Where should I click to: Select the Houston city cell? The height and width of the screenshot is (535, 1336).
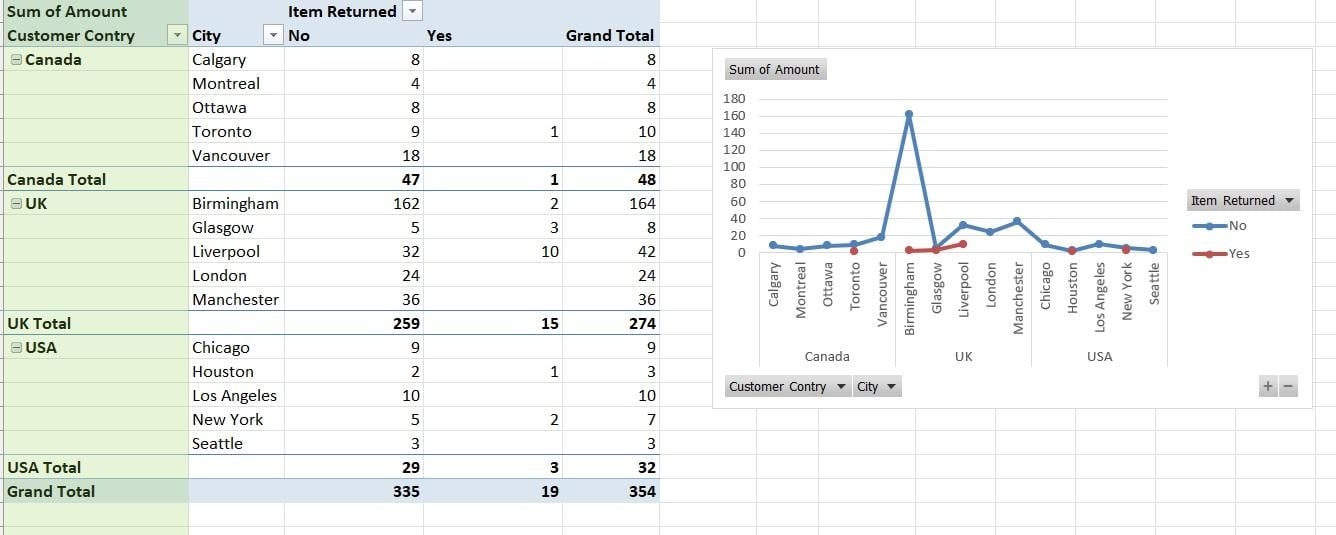(x=236, y=372)
